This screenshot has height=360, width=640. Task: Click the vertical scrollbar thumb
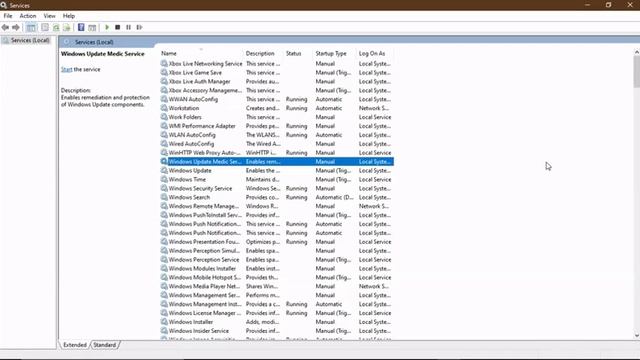(x=637, y=72)
